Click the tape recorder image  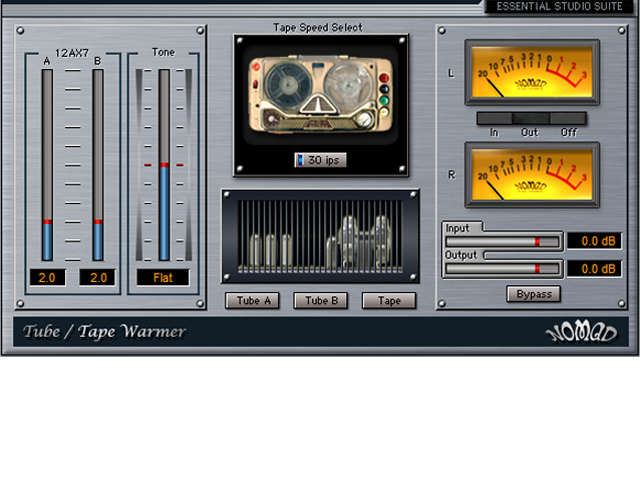click(321, 95)
